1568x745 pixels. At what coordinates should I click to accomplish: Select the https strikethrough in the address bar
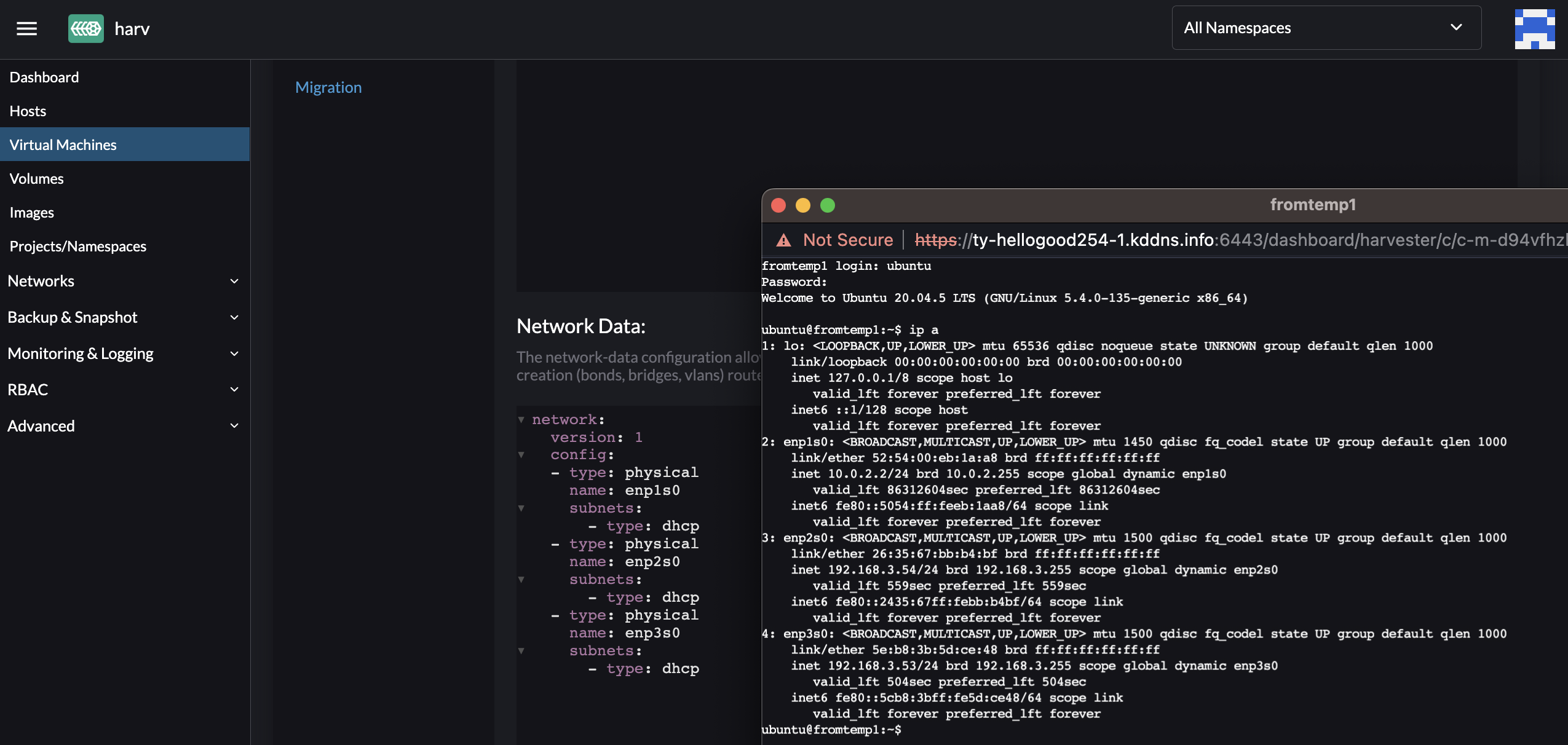(x=936, y=240)
